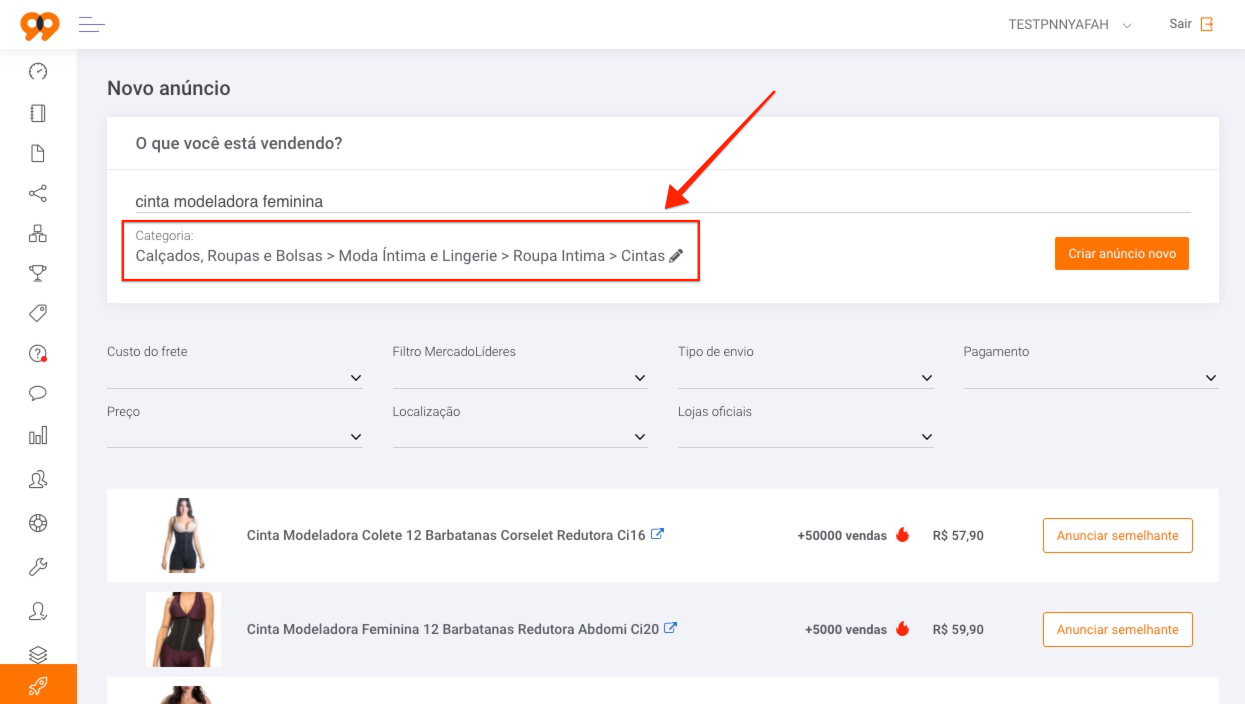Image resolution: width=1245 pixels, height=704 pixels.
Task: Click the bar chart icon in sidebar
Action: point(38,435)
